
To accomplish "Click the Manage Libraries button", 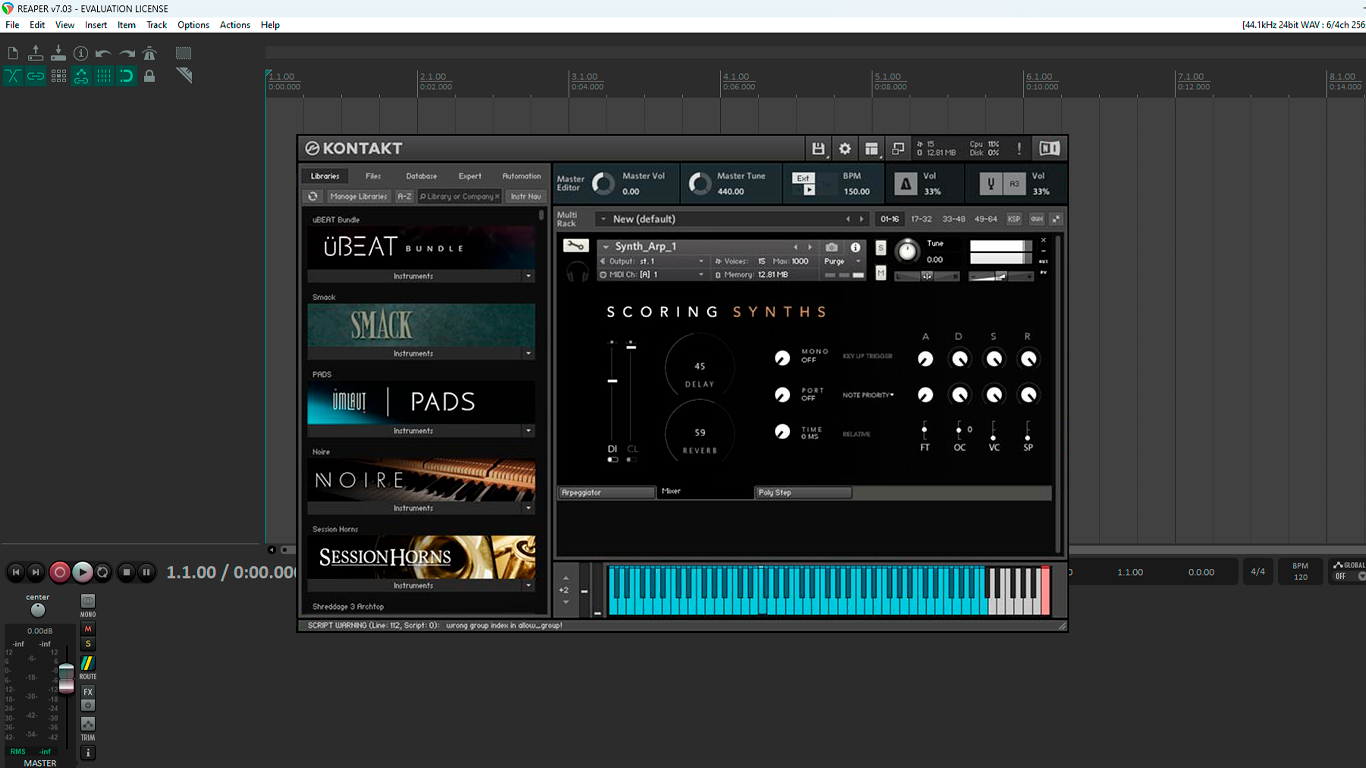I will (359, 197).
